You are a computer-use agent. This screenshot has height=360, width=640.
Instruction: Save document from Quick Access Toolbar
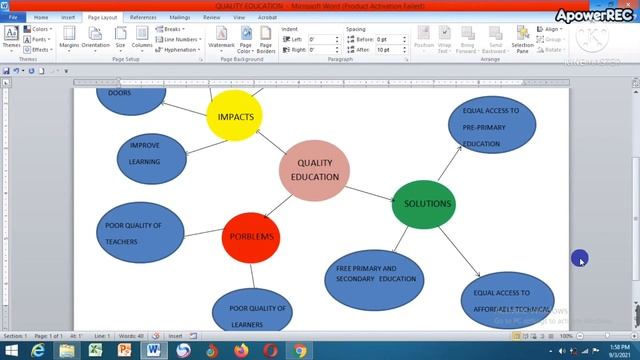(6, 71)
